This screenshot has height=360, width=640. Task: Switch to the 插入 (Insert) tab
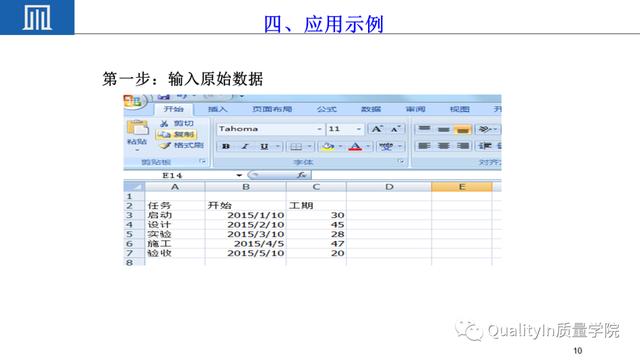[218, 109]
